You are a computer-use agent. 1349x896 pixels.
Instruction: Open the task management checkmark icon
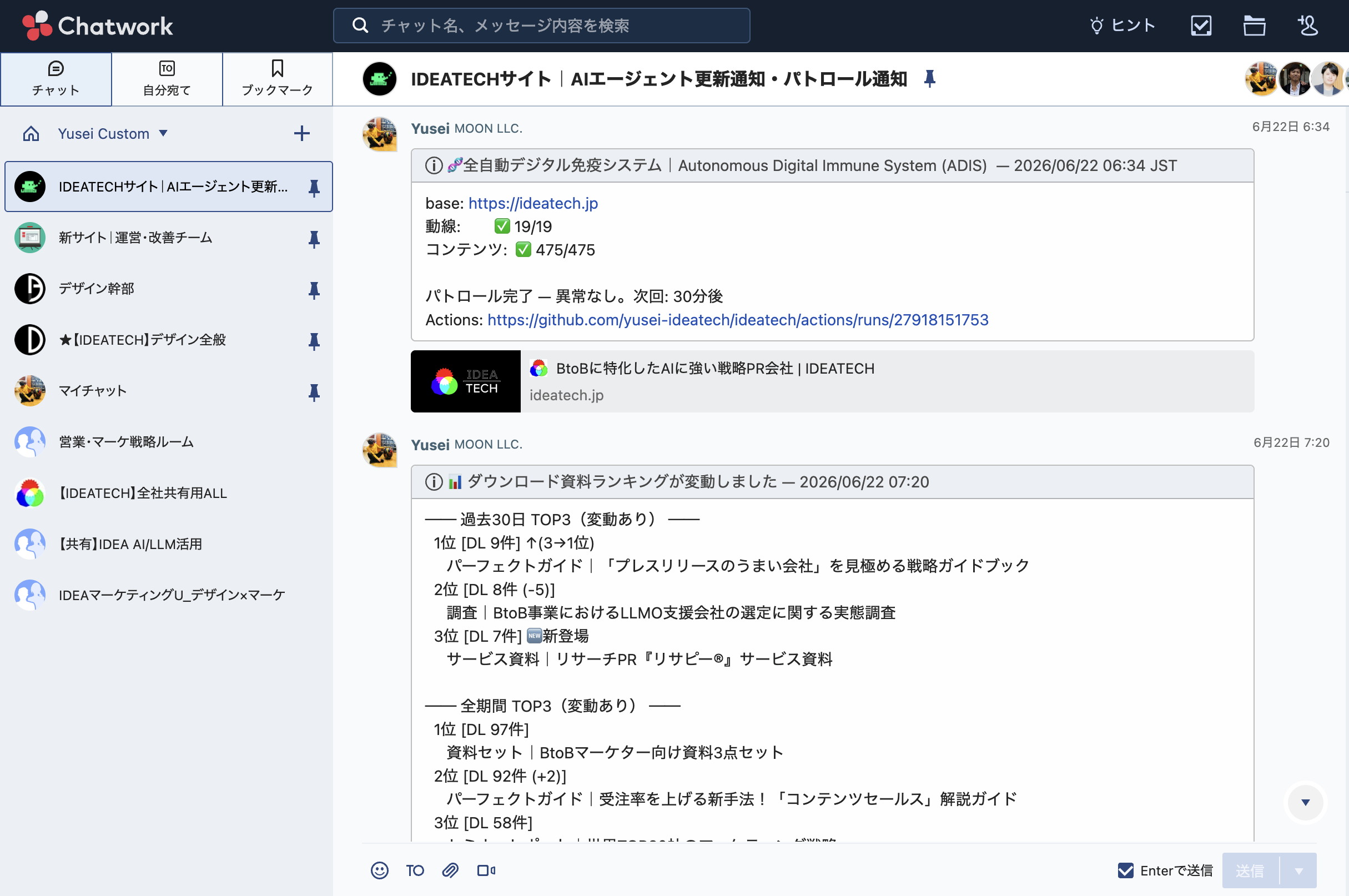[1201, 26]
